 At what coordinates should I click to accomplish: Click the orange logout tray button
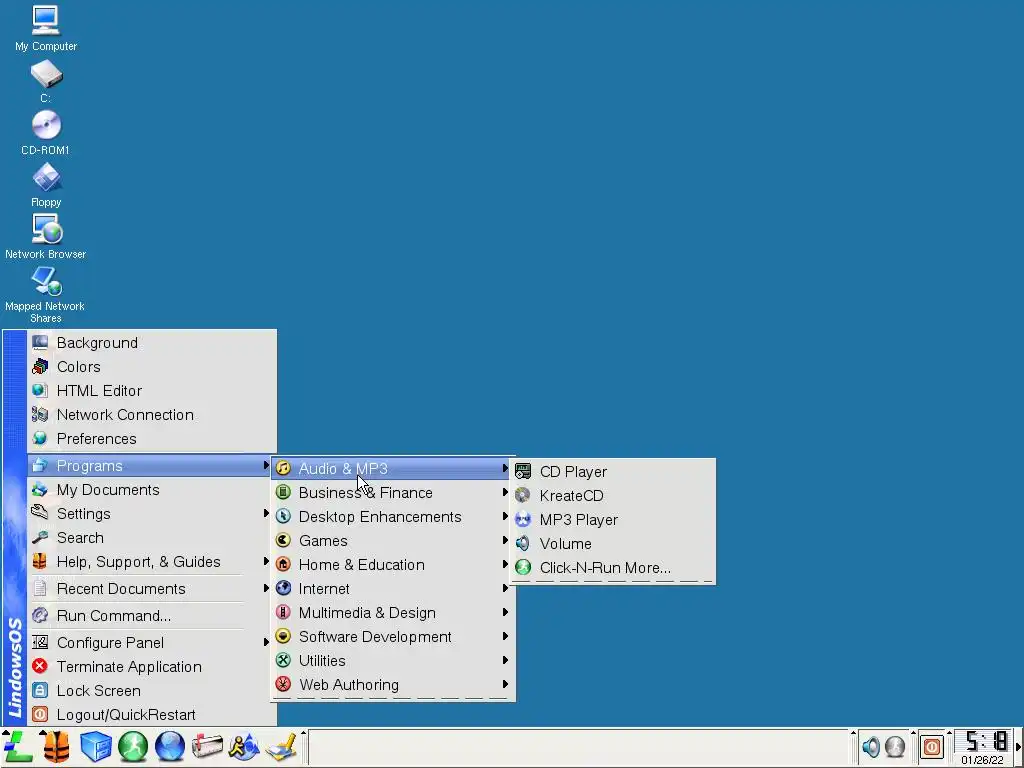(x=932, y=746)
